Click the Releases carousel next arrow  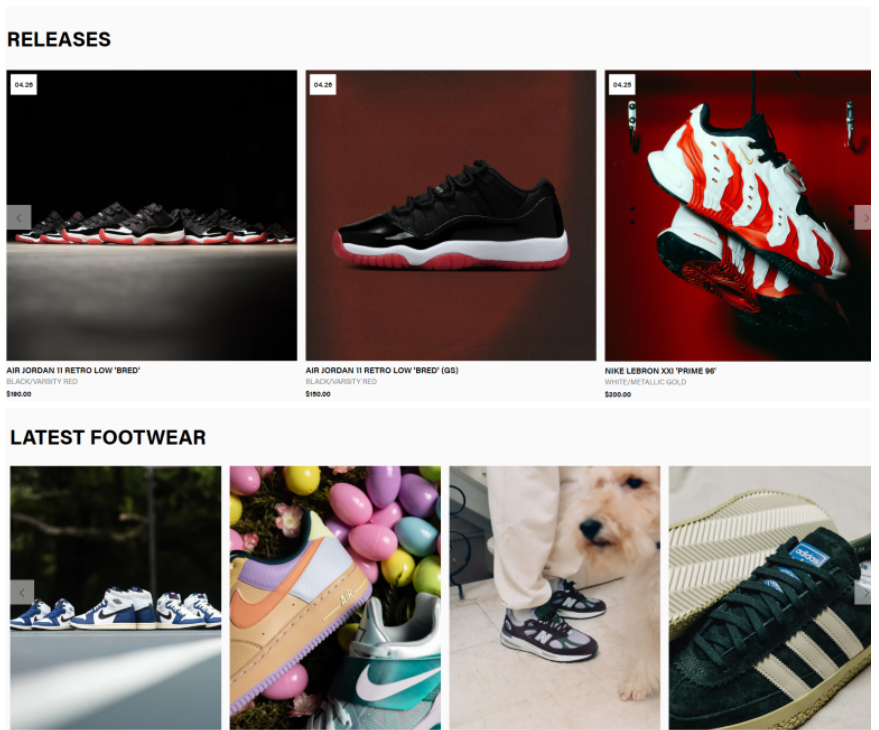coord(863,218)
